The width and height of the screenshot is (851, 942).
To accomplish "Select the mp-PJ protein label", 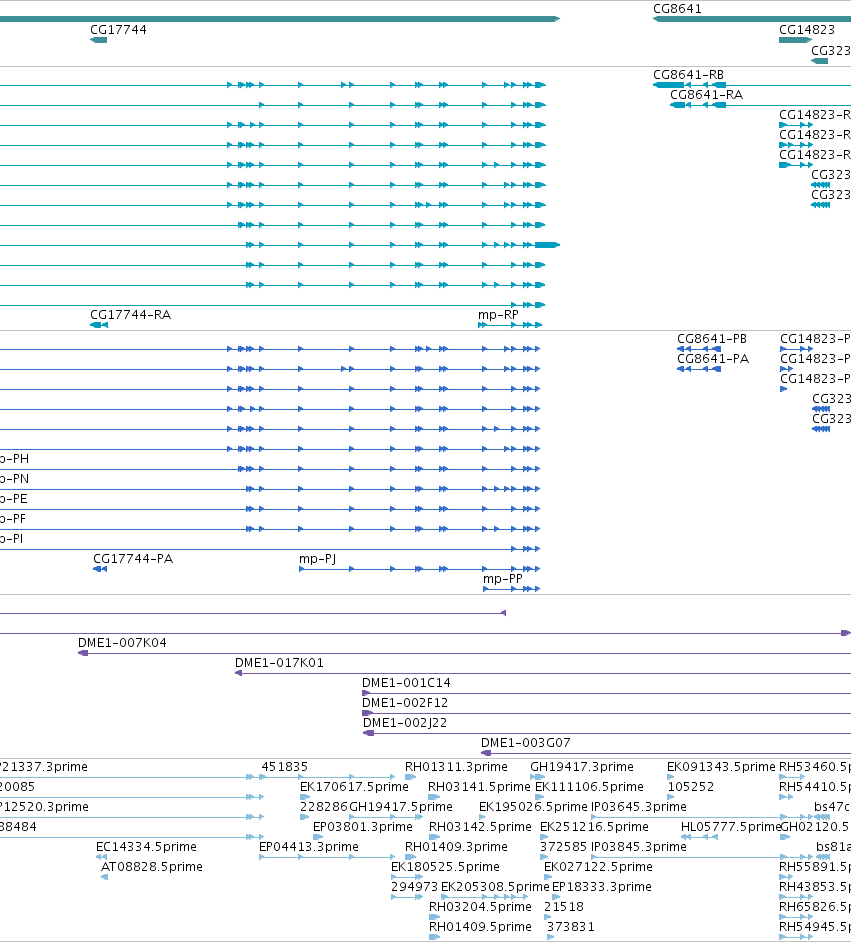I will coord(317,559).
